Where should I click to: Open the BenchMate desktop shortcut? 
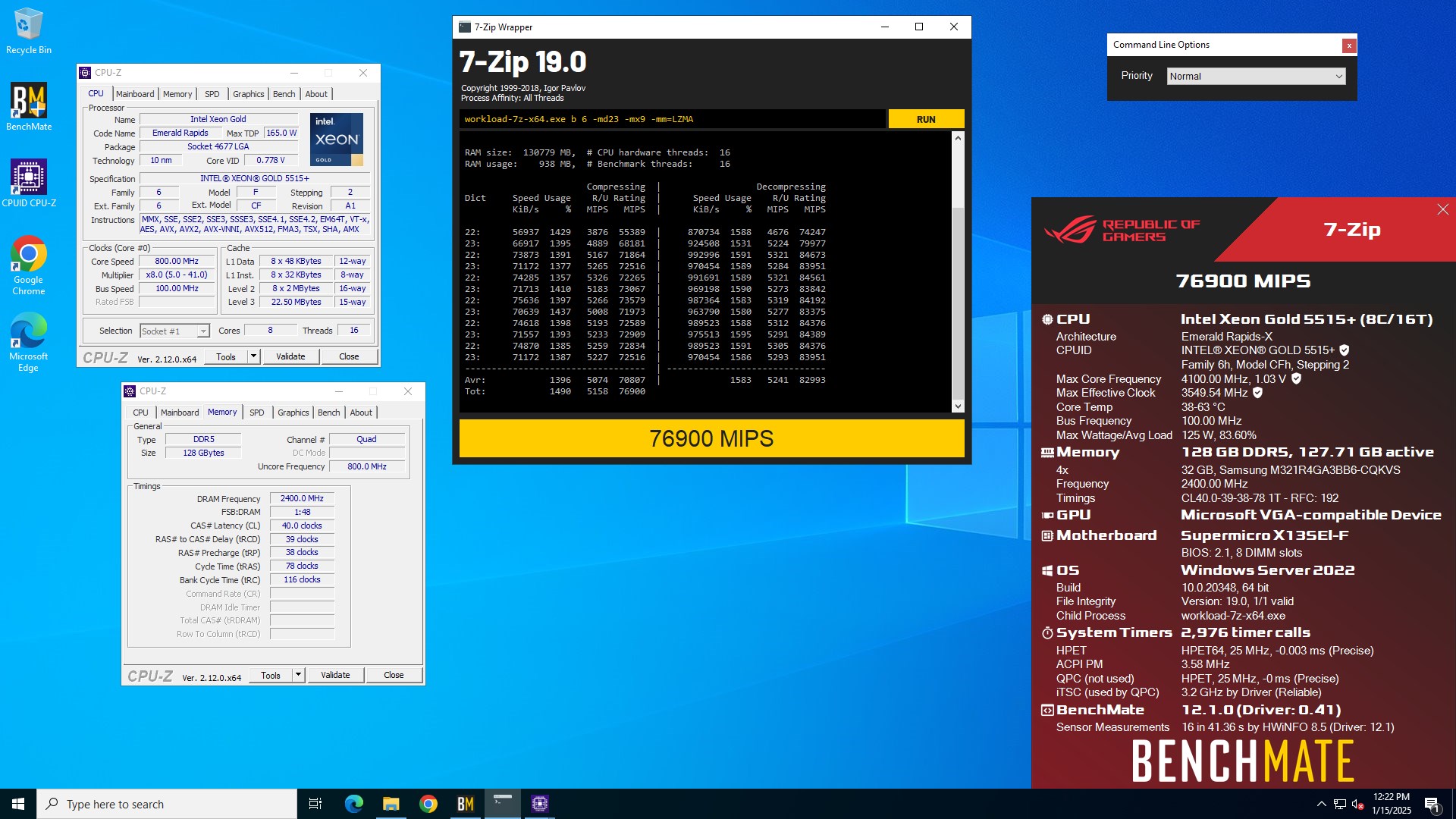click(28, 107)
